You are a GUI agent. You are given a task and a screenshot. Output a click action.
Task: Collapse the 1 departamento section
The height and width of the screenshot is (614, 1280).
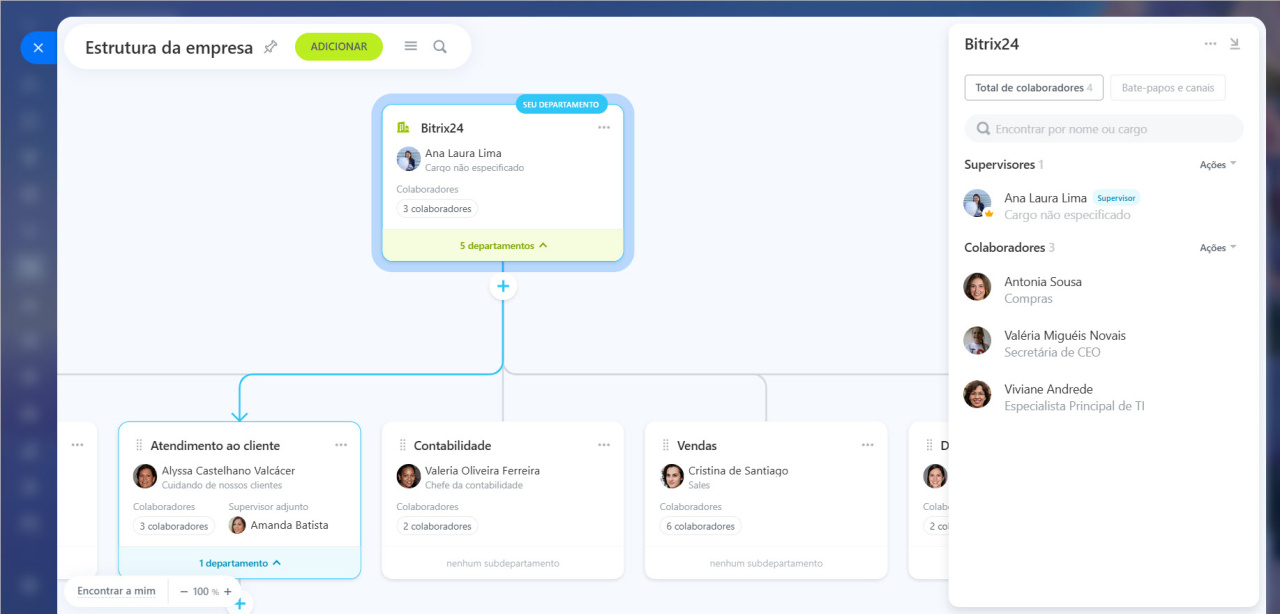point(240,563)
